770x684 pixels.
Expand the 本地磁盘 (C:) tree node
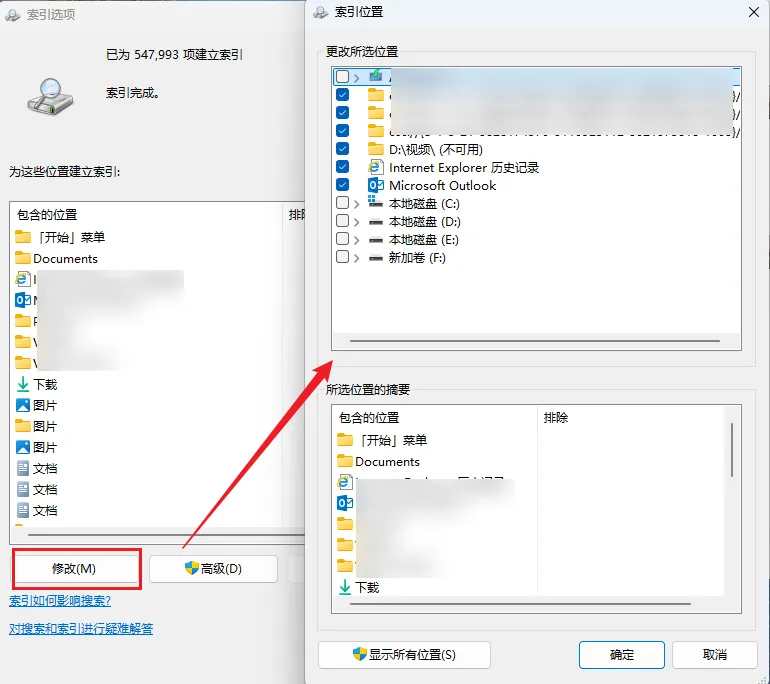tap(357, 204)
